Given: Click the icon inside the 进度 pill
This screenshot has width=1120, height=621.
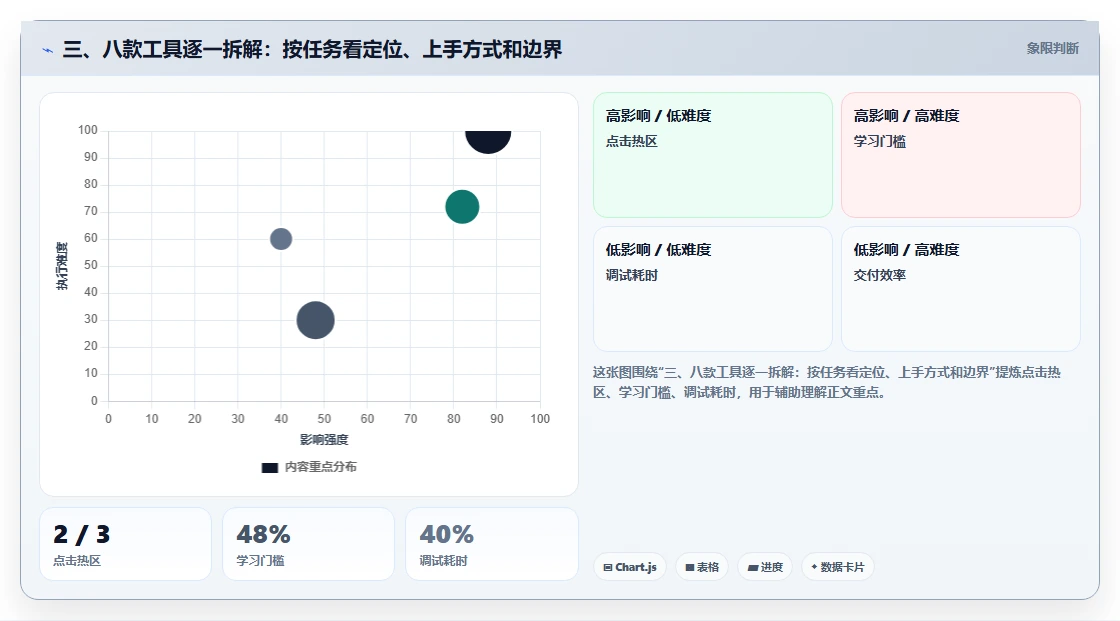Looking at the screenshot, I should pyautogui.click(x=753, y=568).
